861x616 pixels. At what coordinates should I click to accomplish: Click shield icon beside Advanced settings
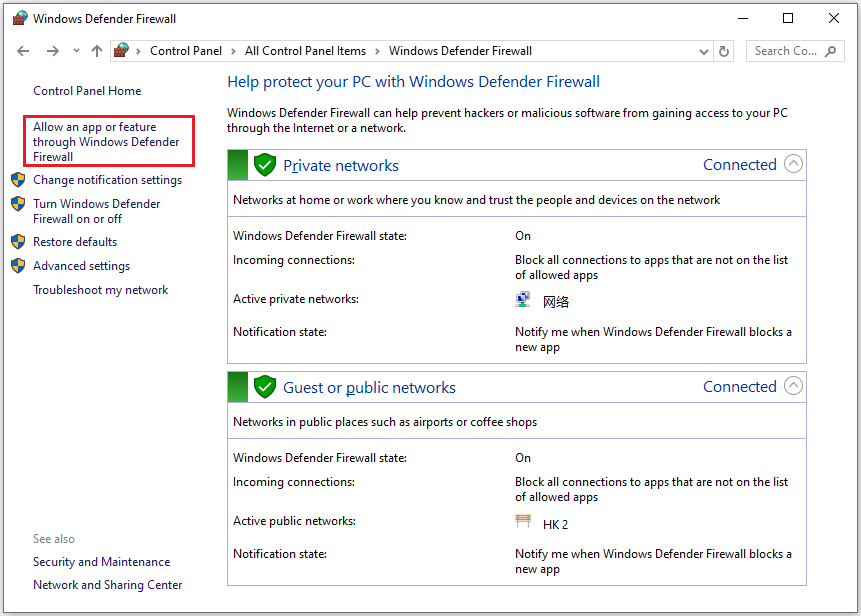[18, 266]
